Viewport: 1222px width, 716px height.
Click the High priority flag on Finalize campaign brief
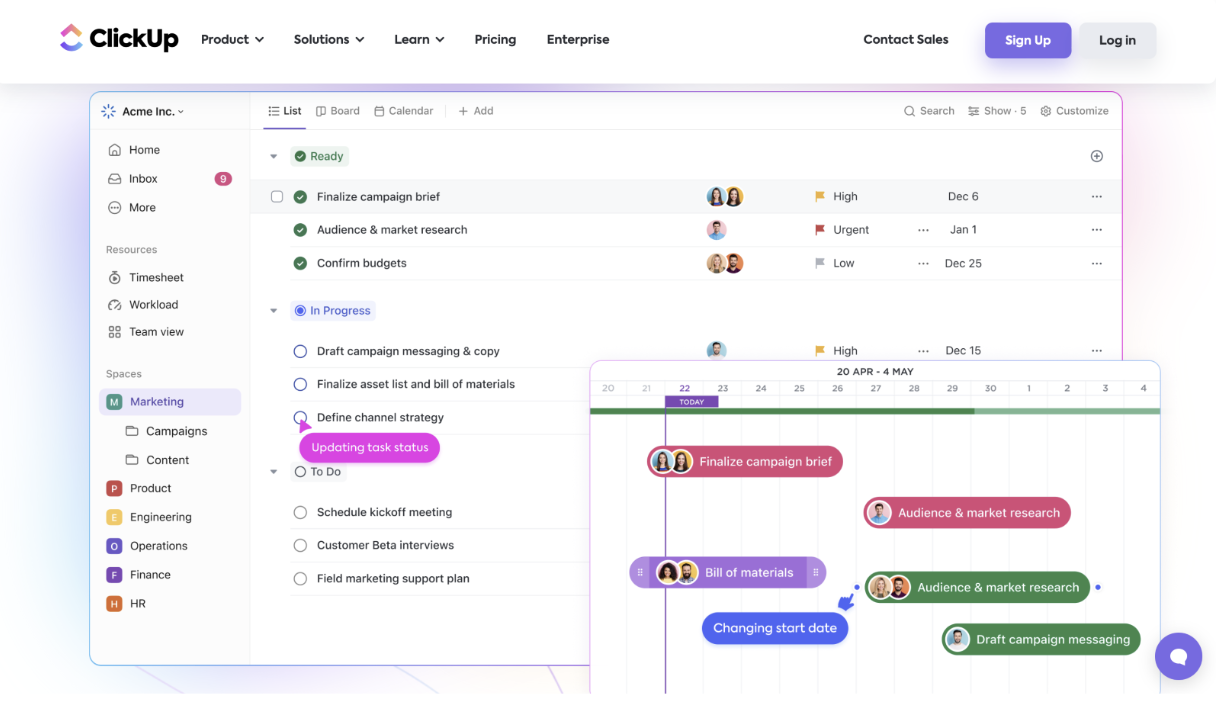click(x=820, y=197)
